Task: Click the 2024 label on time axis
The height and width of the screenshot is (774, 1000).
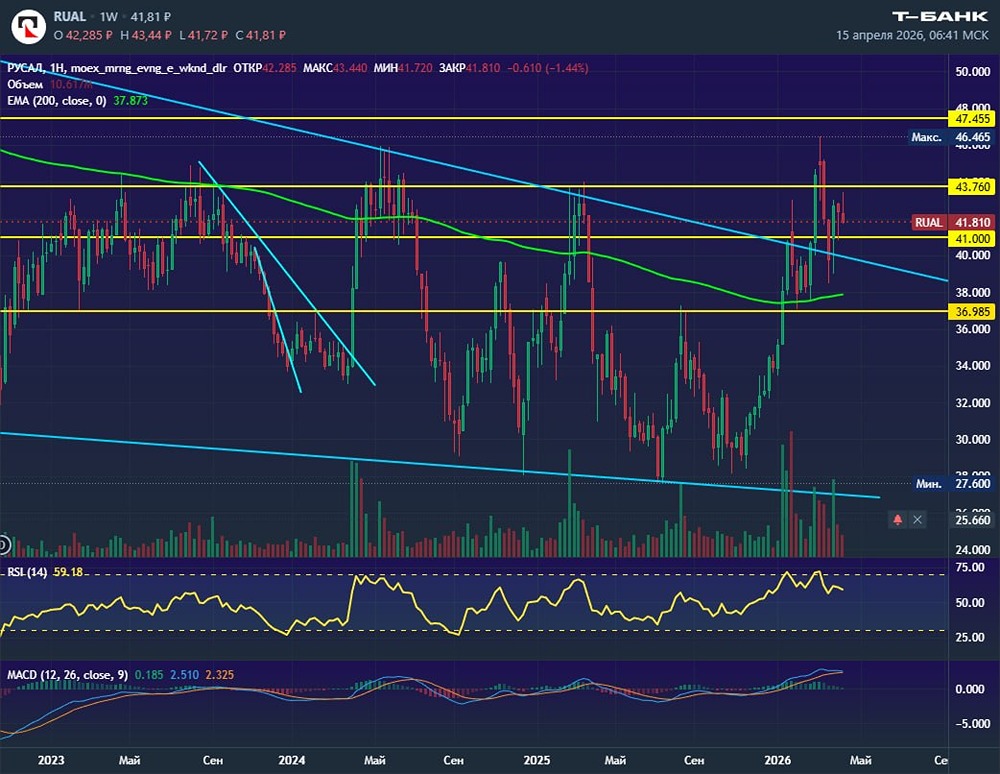Action: pos(291,760)
